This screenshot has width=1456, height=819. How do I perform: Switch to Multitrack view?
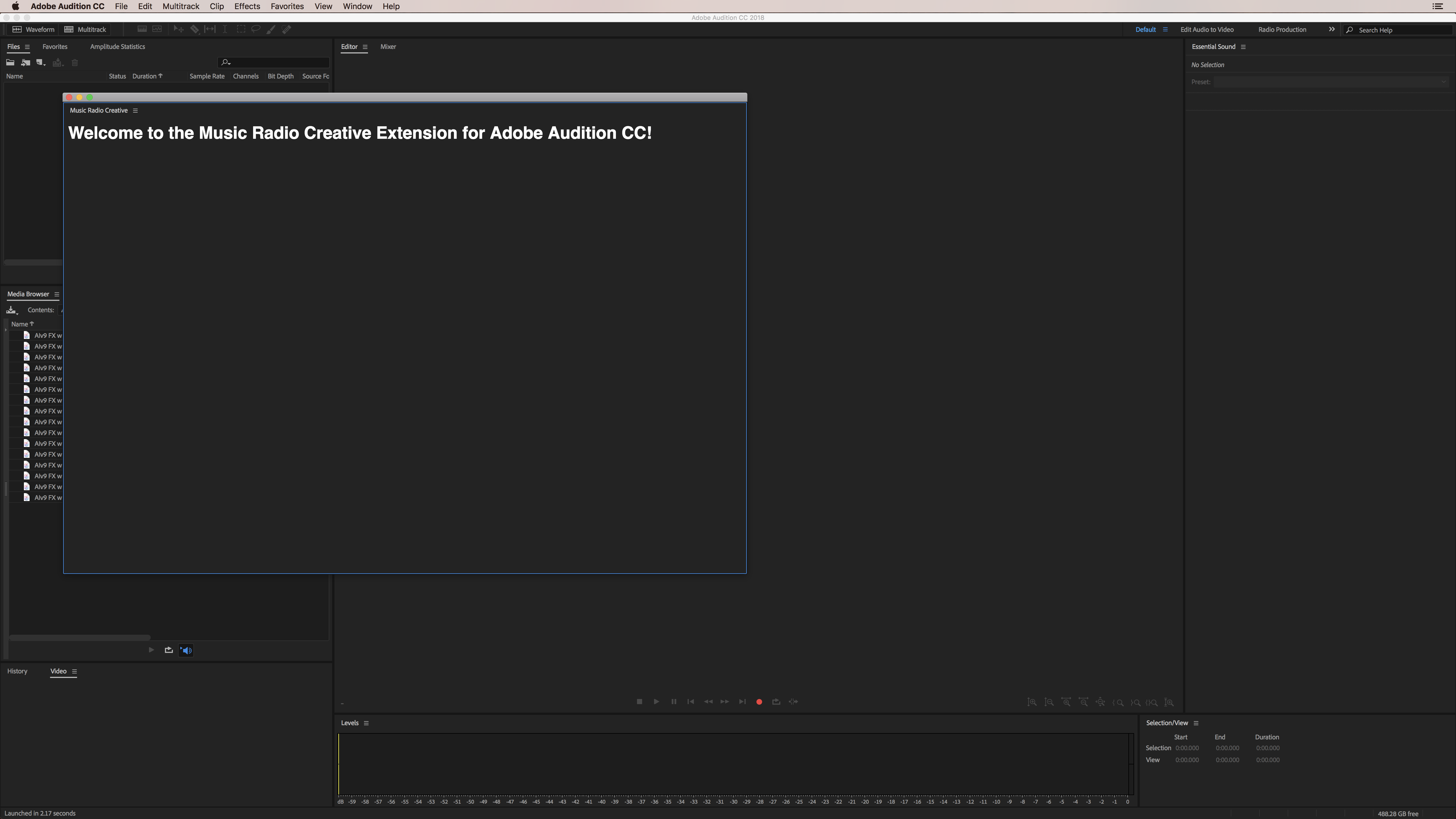85,29
